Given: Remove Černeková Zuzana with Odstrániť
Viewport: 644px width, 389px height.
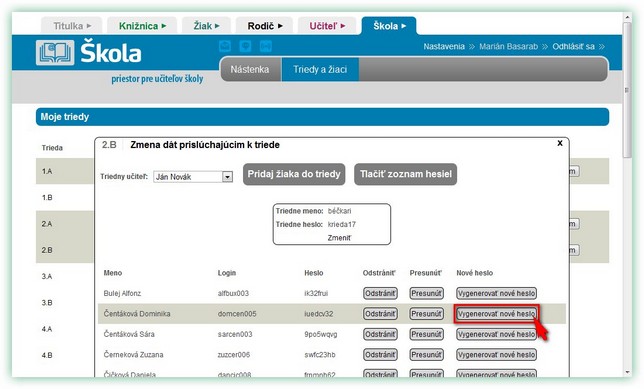Looking at the screenshot, I should tap(380, 354).
